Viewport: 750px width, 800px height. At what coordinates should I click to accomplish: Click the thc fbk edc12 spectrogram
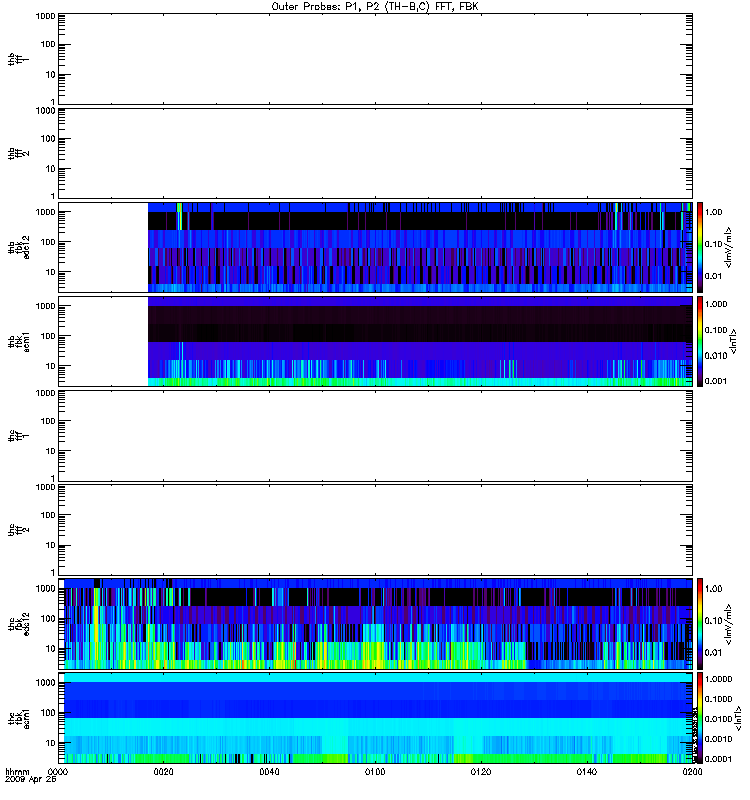coord(376,623)
